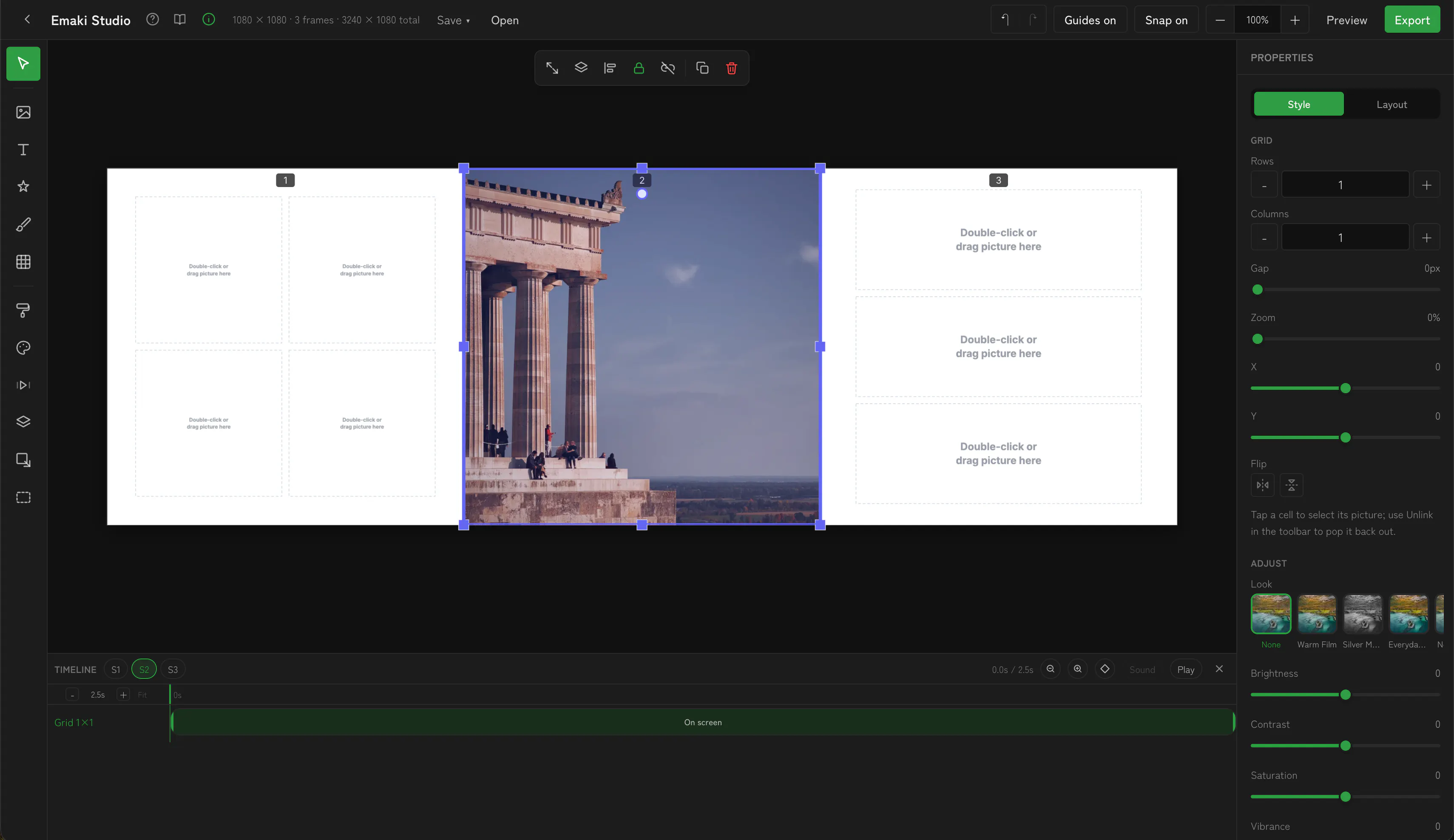Screen dimensions: 1454x840
Task: Open the Save dropdown menu
Action: coord(454,20)
